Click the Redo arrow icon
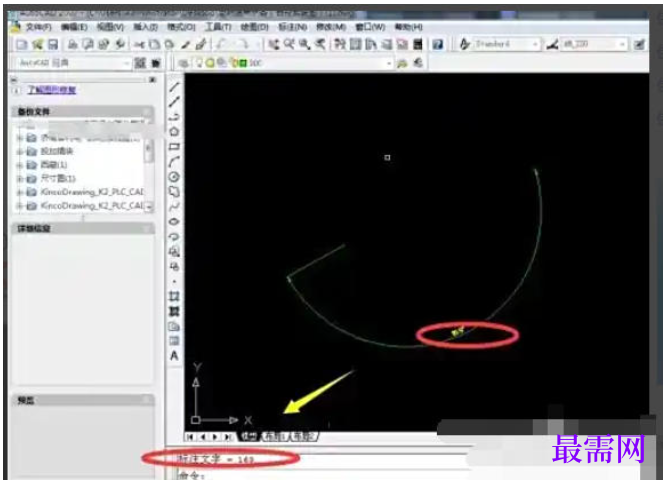 (243, 44)
